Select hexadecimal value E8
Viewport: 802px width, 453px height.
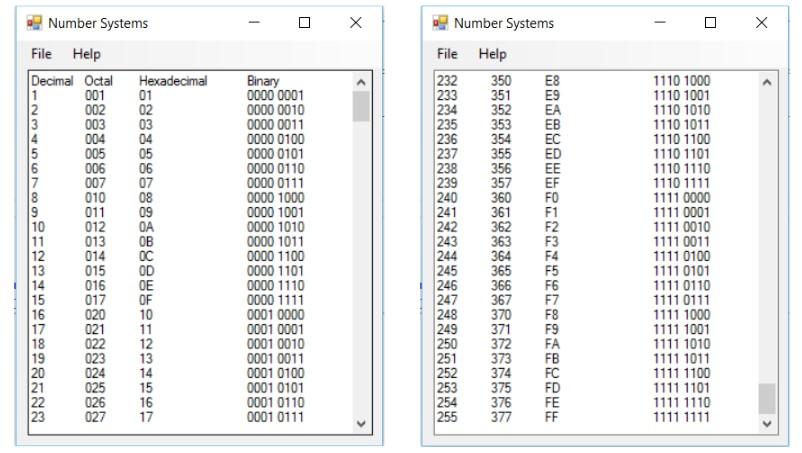coord(552,81)
